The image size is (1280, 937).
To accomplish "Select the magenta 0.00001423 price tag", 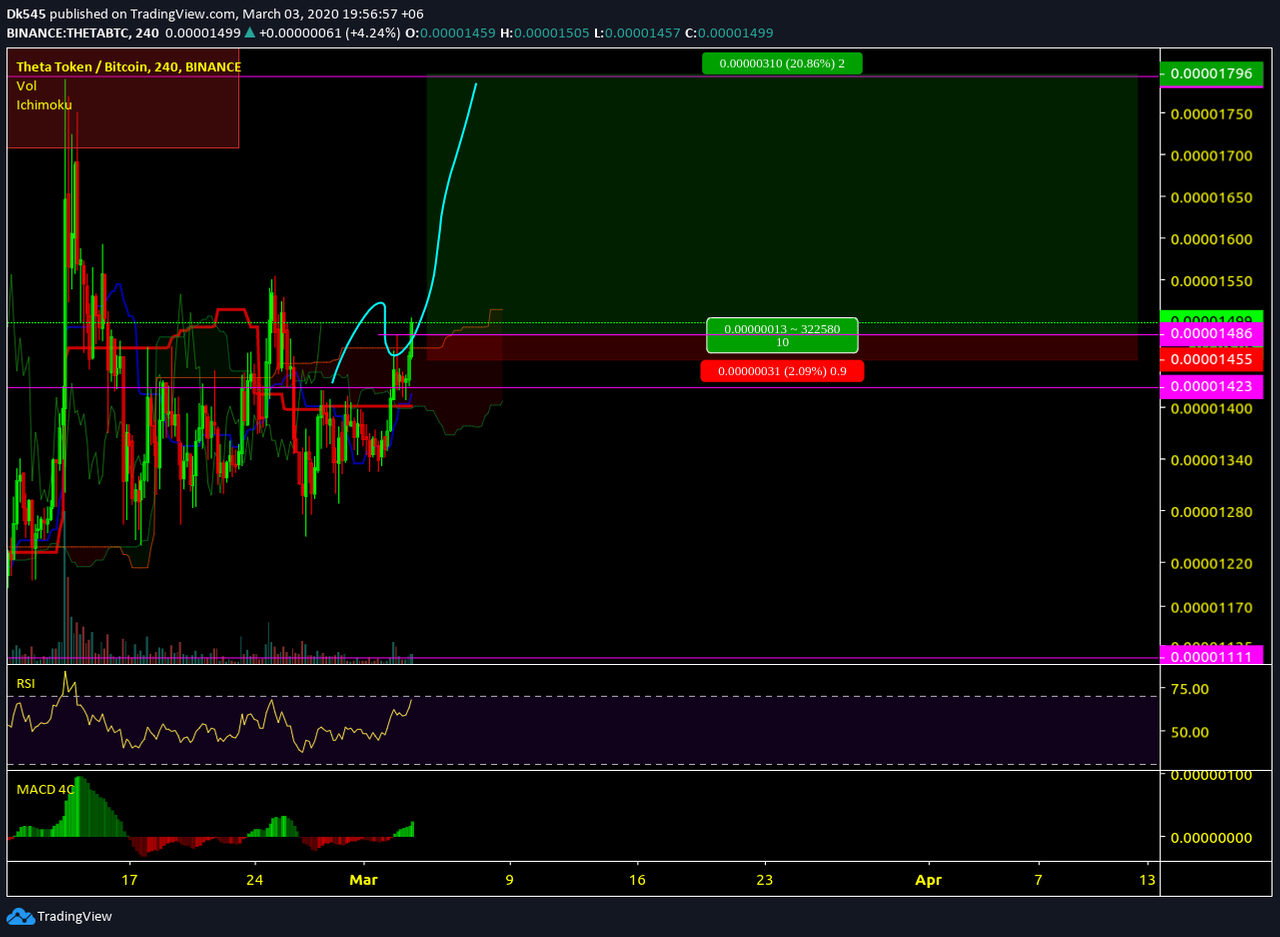I will 1211,386.
